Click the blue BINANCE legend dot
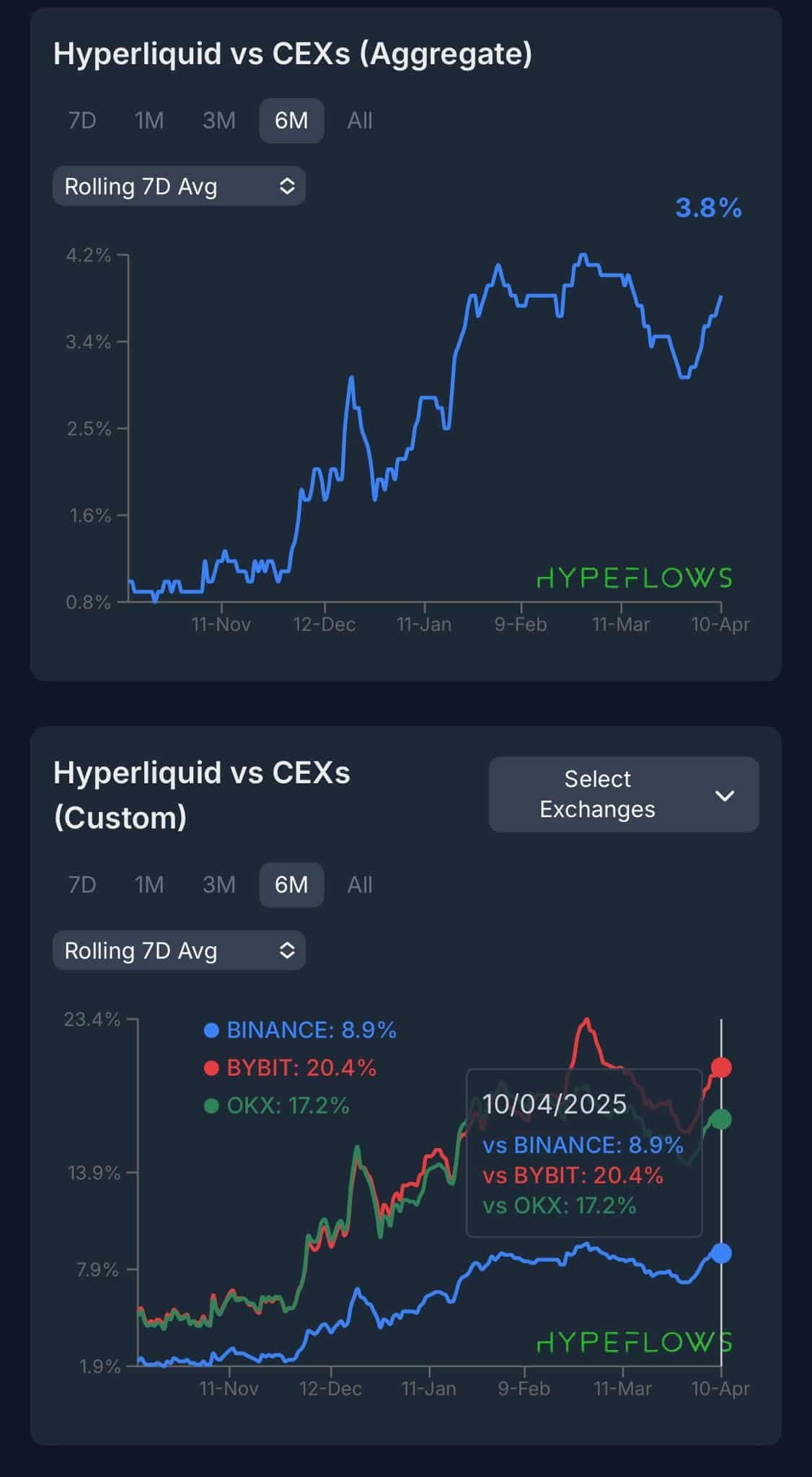This screenshot has width=812, height=1477. [x=211, y=1031]
